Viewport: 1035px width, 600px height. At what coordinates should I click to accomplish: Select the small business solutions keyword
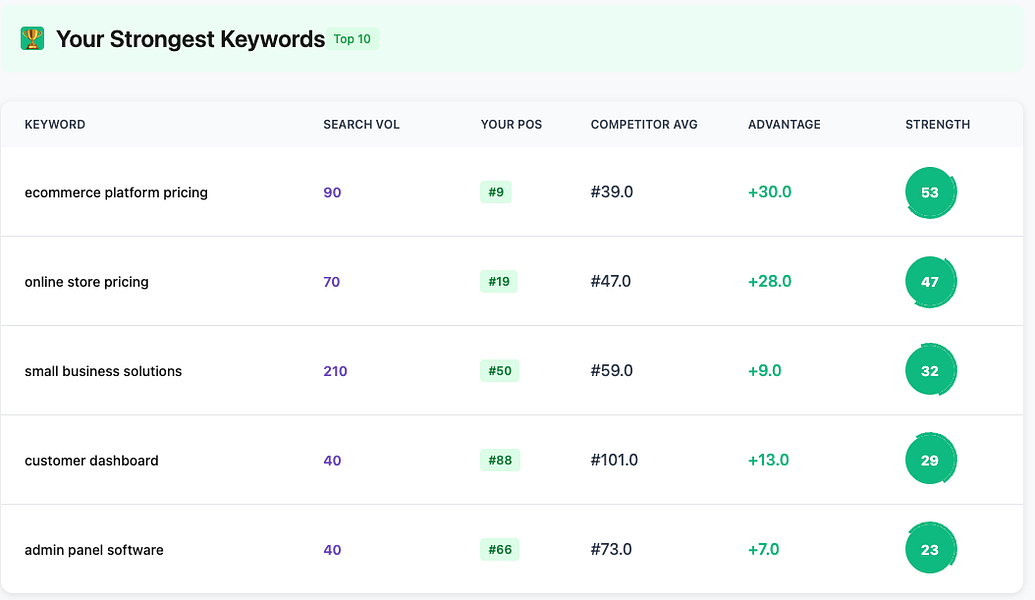point(103,371)
